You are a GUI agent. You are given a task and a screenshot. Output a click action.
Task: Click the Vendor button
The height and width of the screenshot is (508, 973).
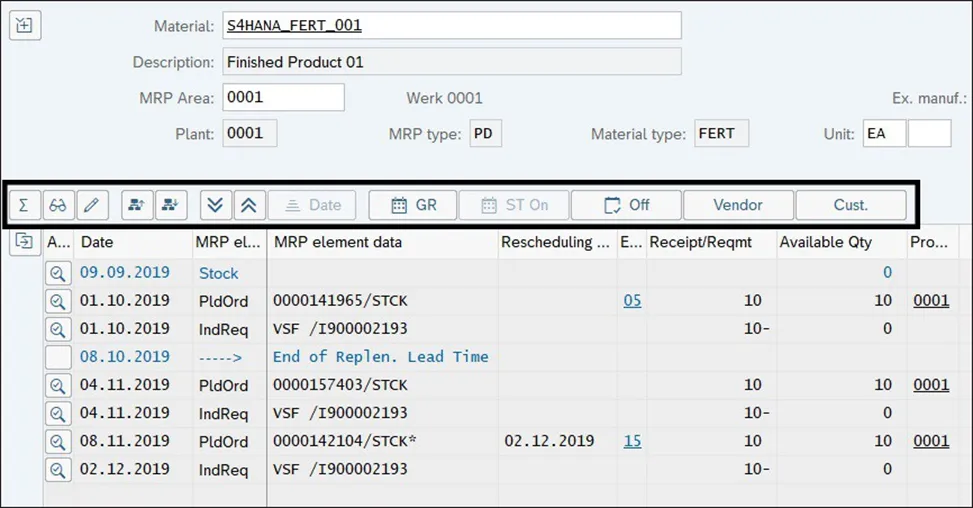(x=738, y=205)
